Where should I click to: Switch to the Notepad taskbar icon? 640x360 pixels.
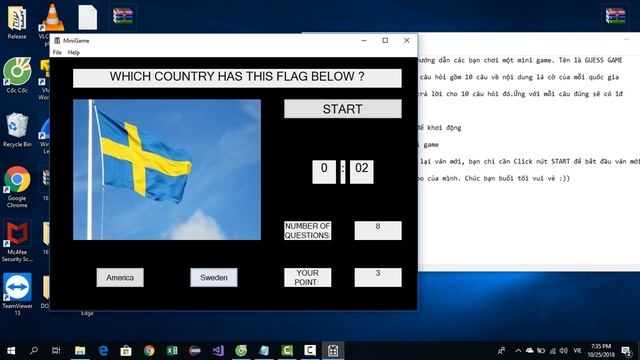(x=264, y=351)
